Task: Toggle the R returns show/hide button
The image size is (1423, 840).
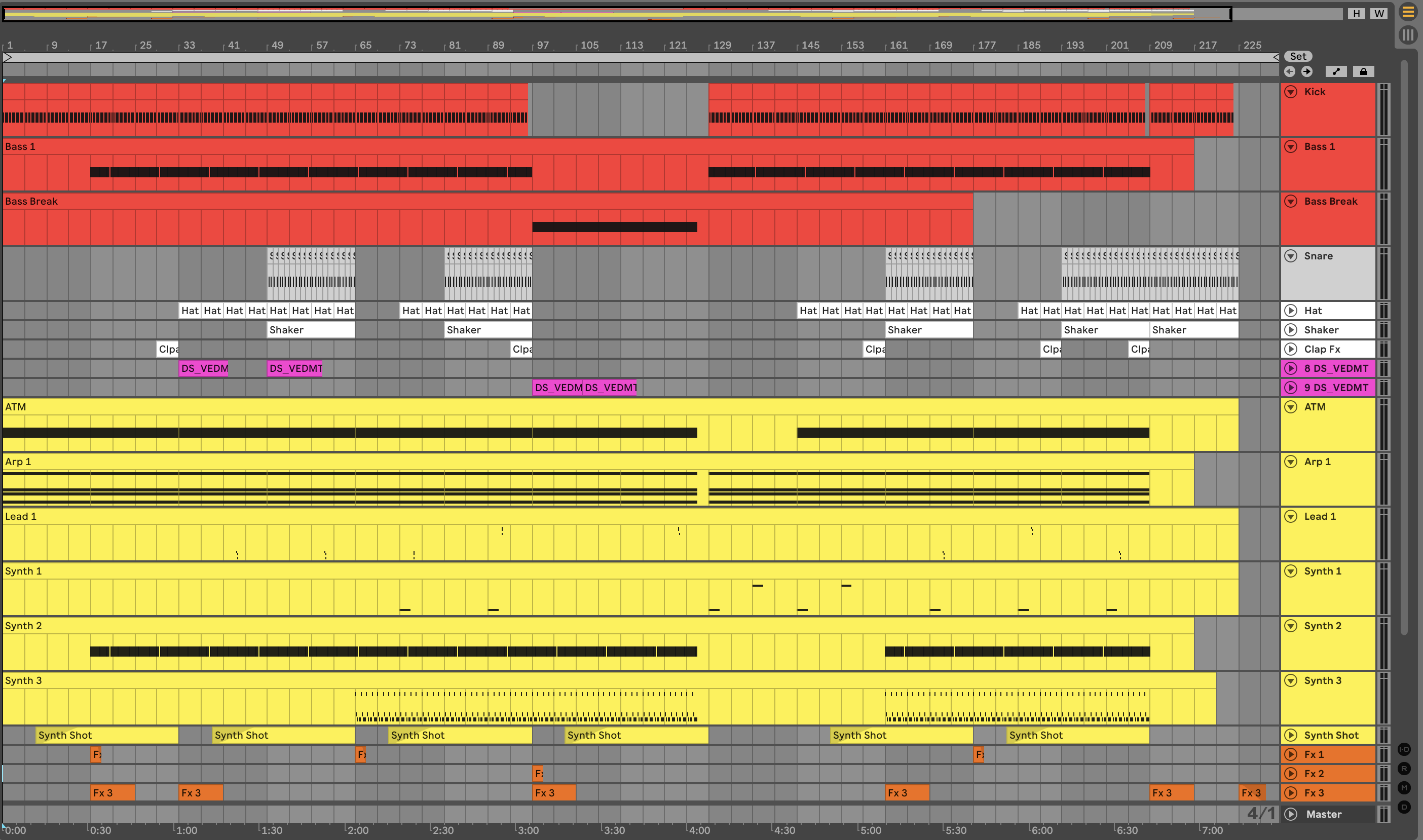Action: tap(1404, 769)
